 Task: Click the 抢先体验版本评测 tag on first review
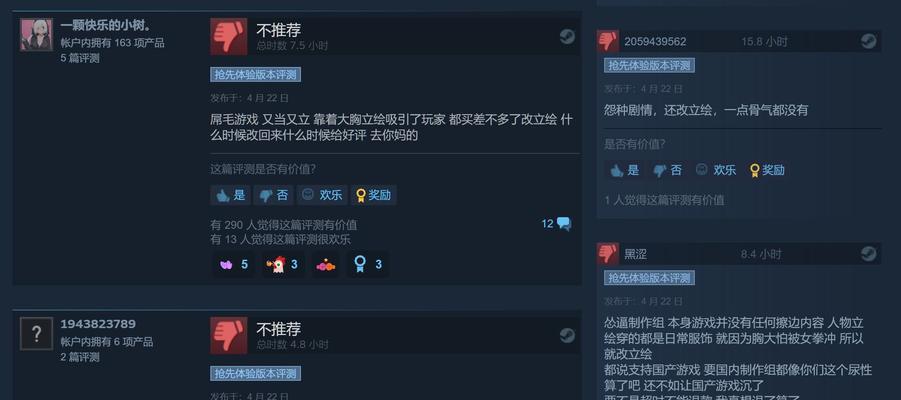256,75
